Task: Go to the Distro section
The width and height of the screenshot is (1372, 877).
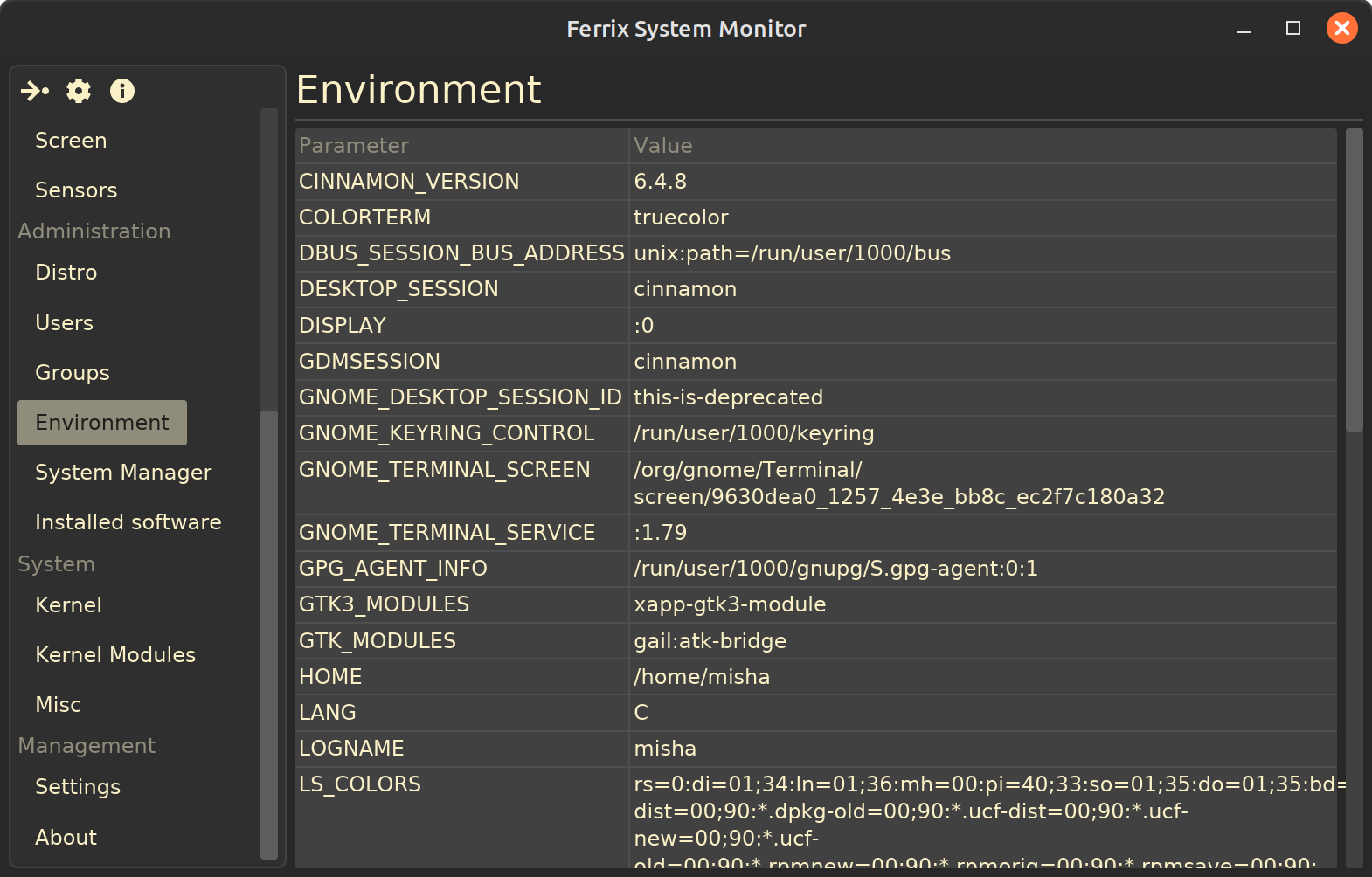Action: (x=66, y=273)
